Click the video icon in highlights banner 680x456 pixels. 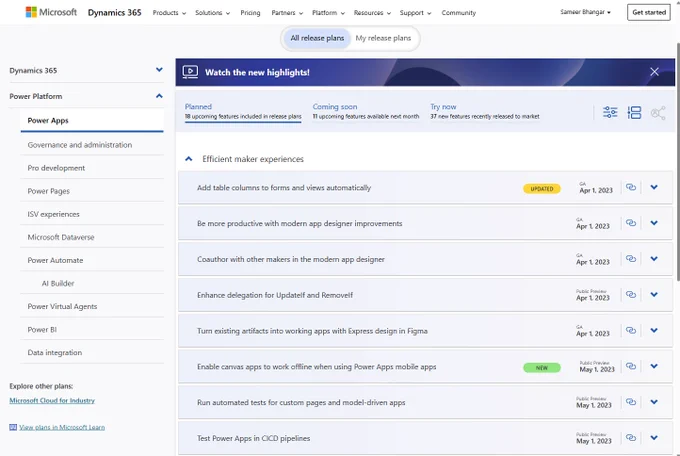point(190,72)
